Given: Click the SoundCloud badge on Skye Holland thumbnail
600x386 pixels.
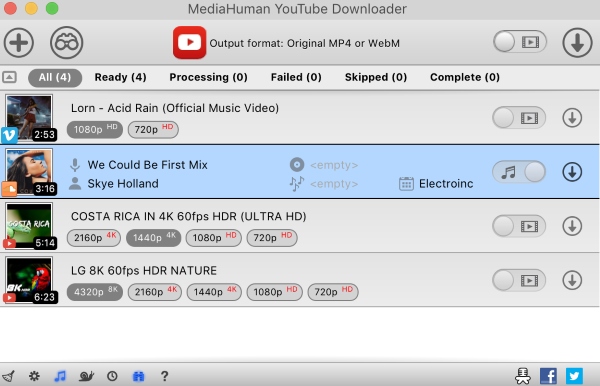Looking at the screenshot, I should pyautogui.click(x=9, y=189).
